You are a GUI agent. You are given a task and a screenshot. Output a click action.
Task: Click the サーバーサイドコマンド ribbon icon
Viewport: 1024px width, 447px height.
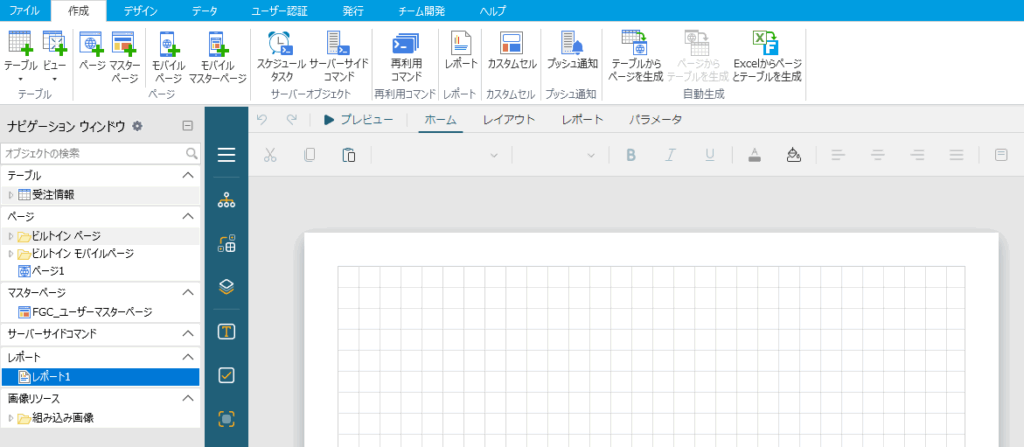(x=343, y=44)
